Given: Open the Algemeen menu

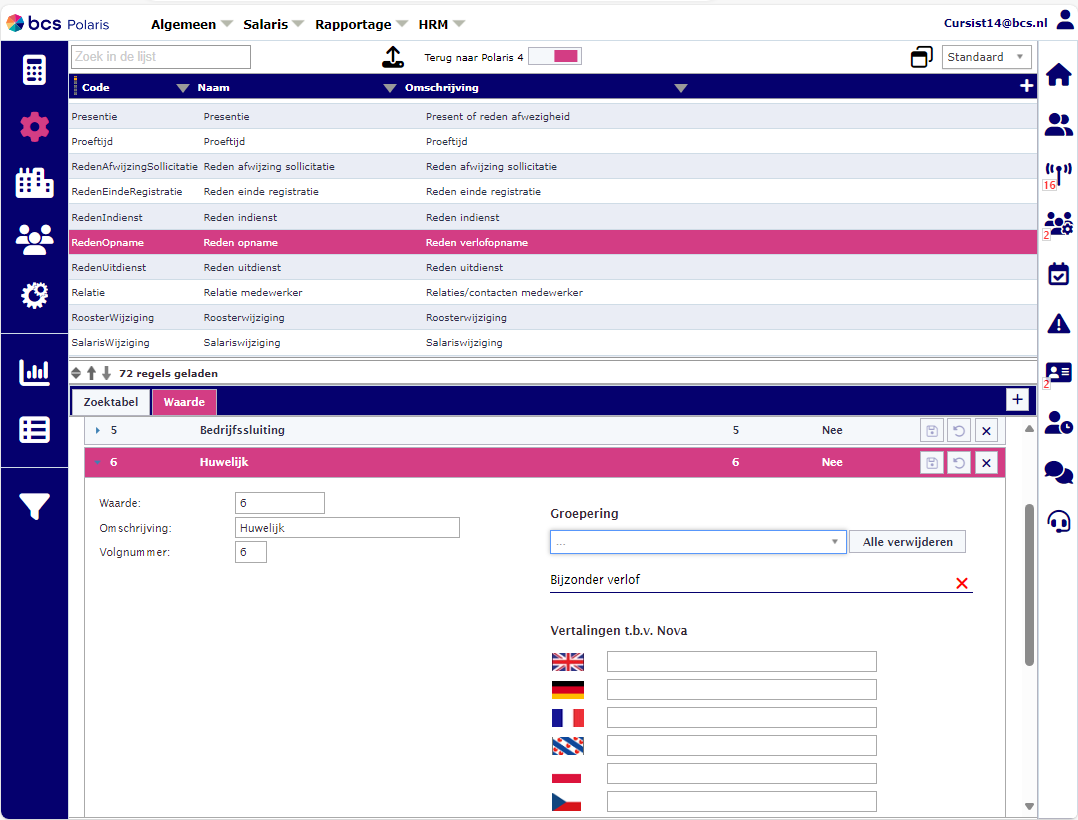Looking at the screenshot, I should (191, 24).
